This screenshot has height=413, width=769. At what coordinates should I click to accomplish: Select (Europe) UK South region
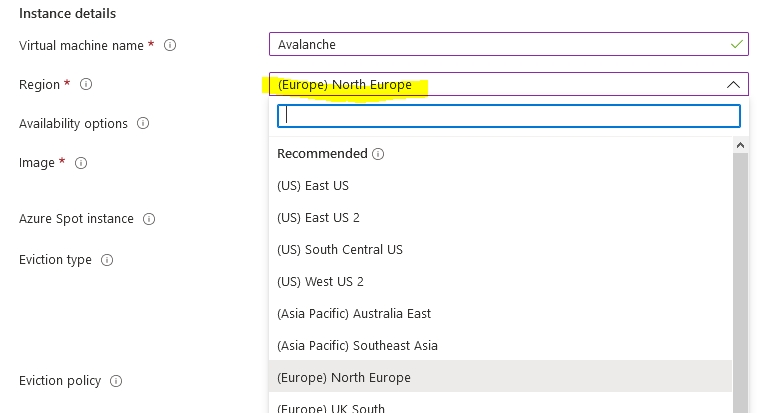(x=331, y=407)
